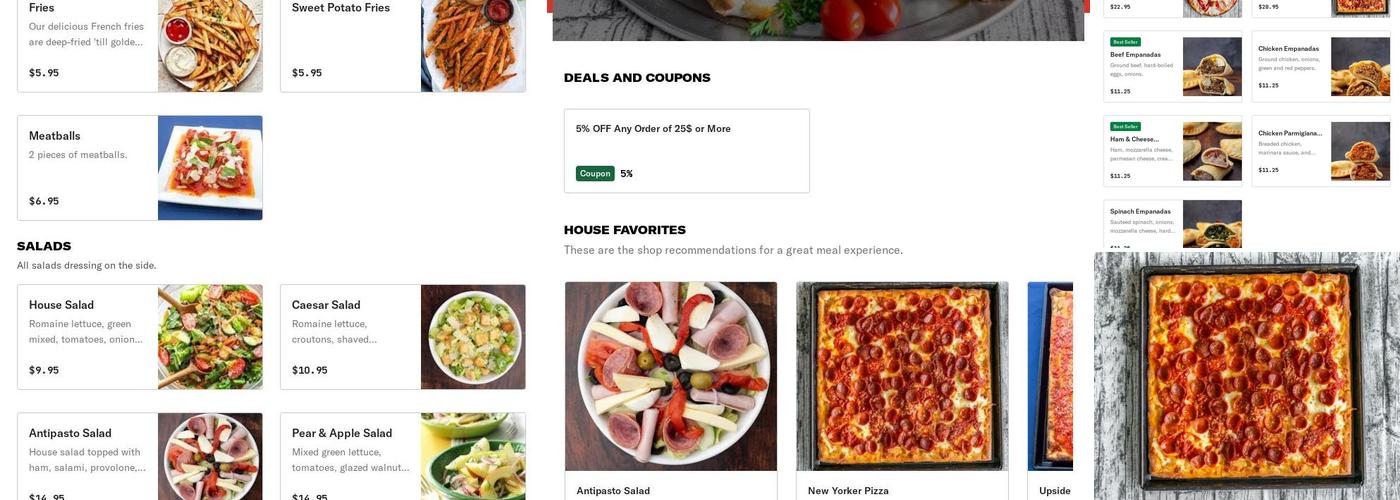Click the HOUSE FAVORITES section heading
Image resolution: width=1400 pixels, height=500 pixels.
tap(625, 230)
